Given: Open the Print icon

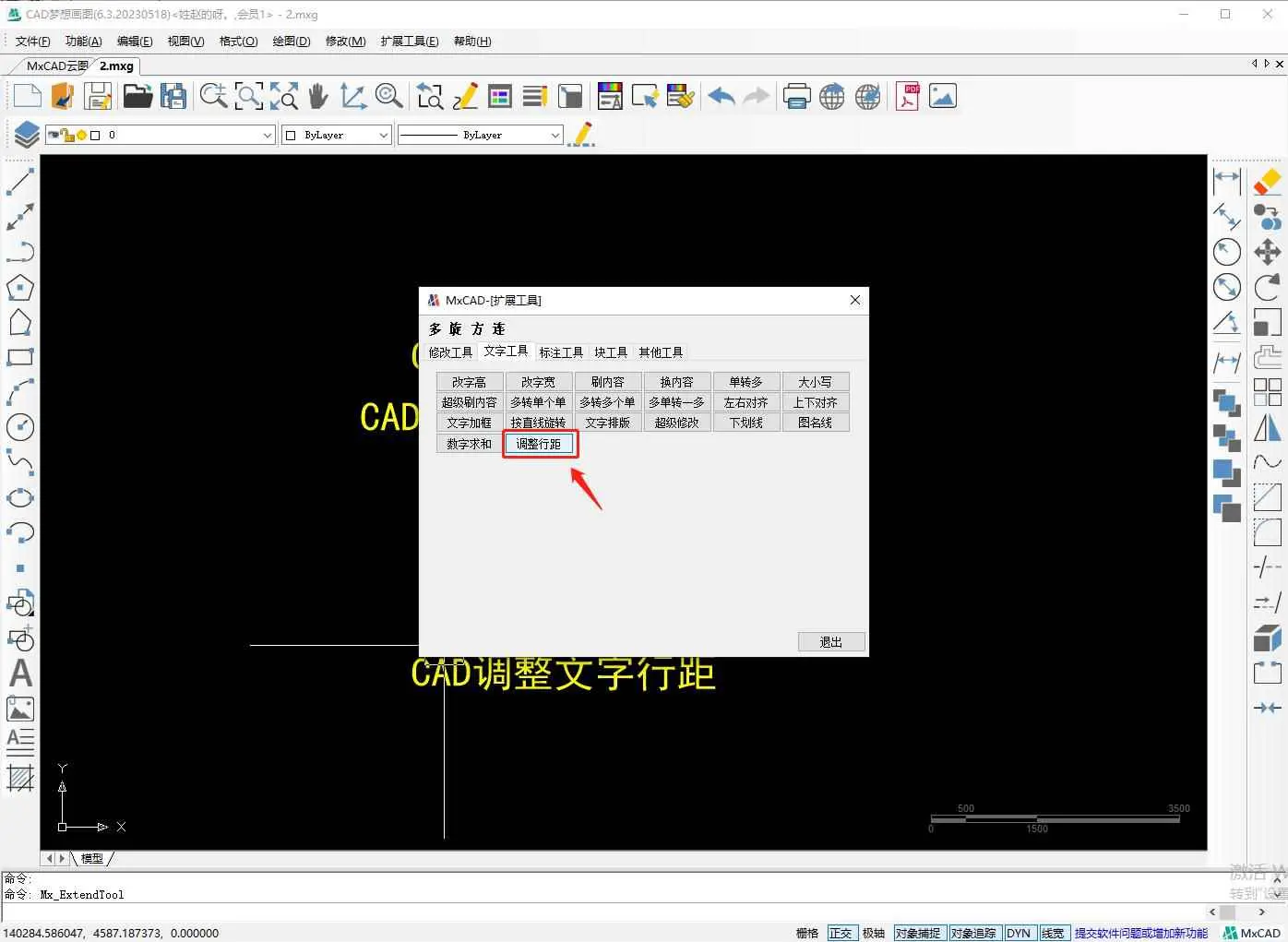Looking at the screenshot, I should [796, 96].
